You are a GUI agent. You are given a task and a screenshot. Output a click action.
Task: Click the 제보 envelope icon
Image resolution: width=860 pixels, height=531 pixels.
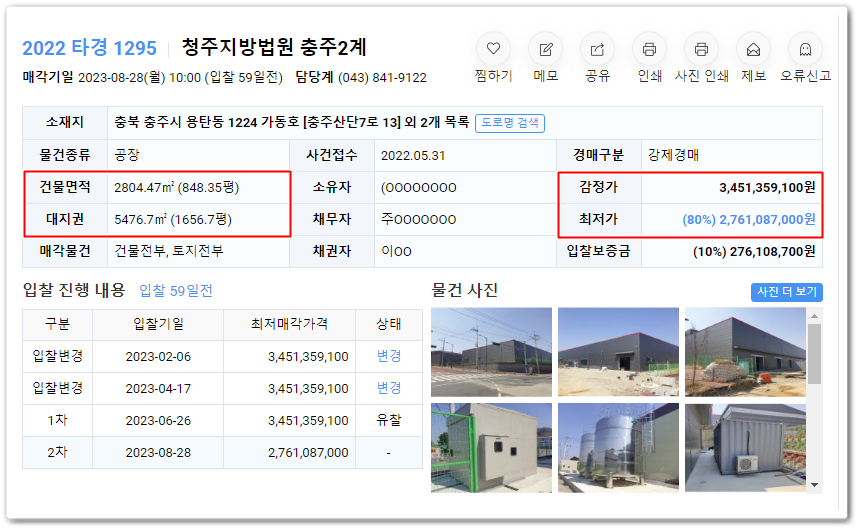753,49
